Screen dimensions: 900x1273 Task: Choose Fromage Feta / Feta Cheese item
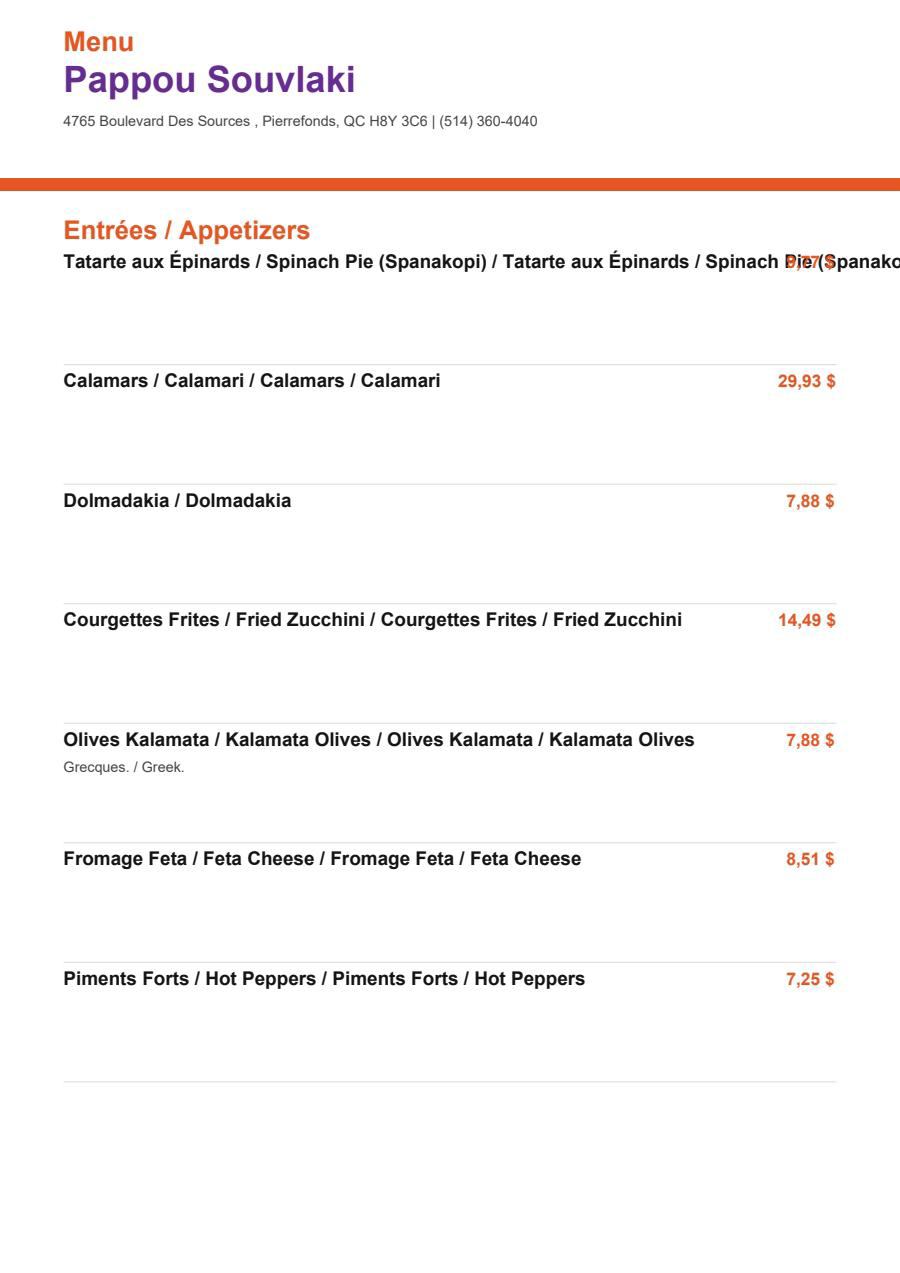[322, 859]
